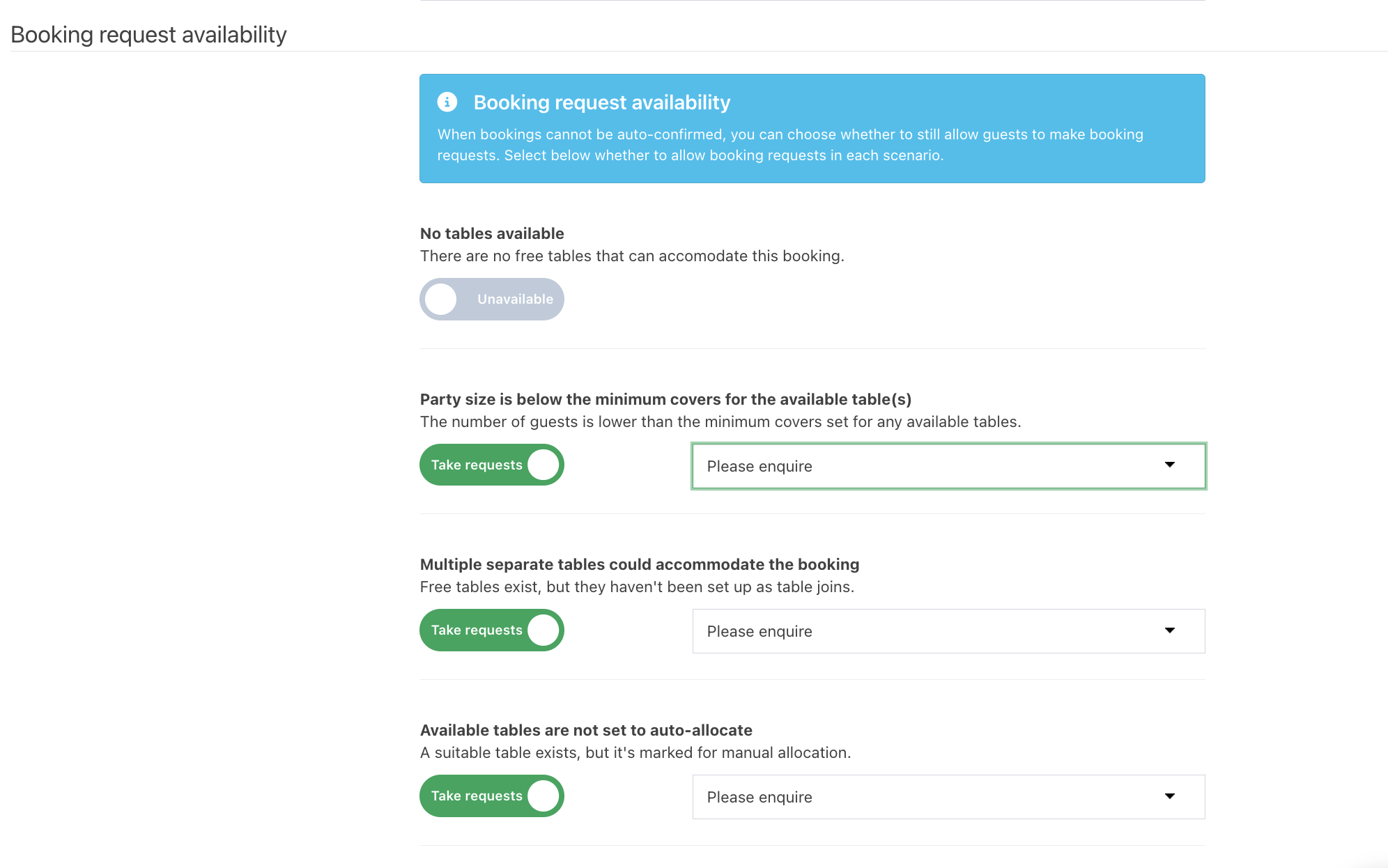Click the No tables available label

point(492,233)
